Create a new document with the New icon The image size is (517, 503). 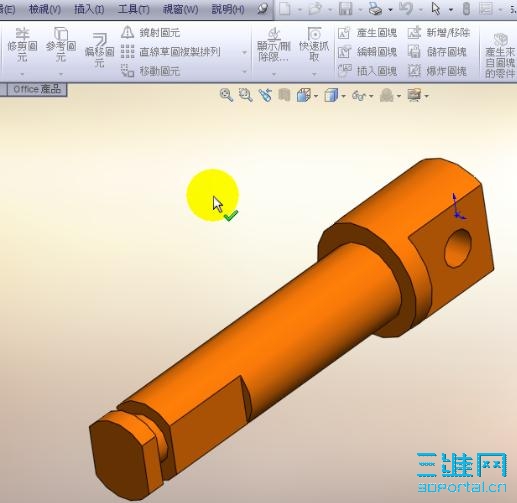(x=284, y=9)
